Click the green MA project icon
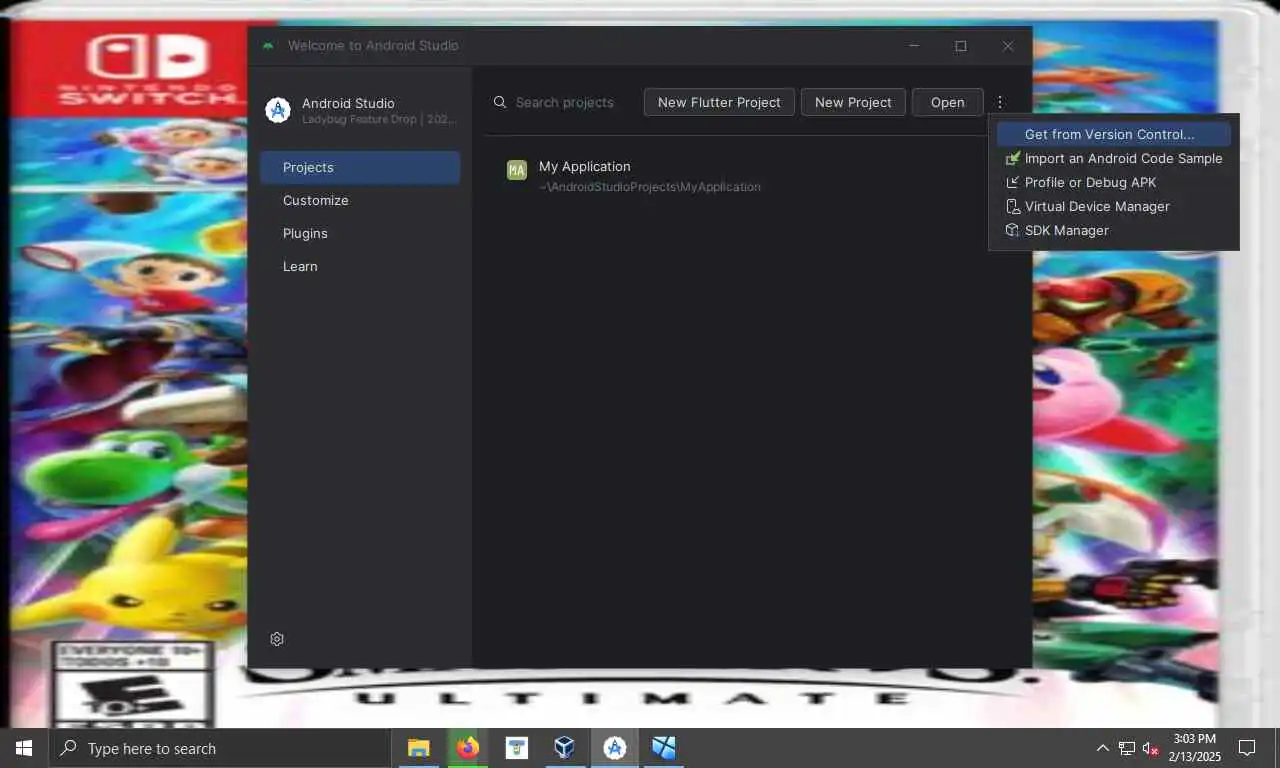 (x=516, y=170)
